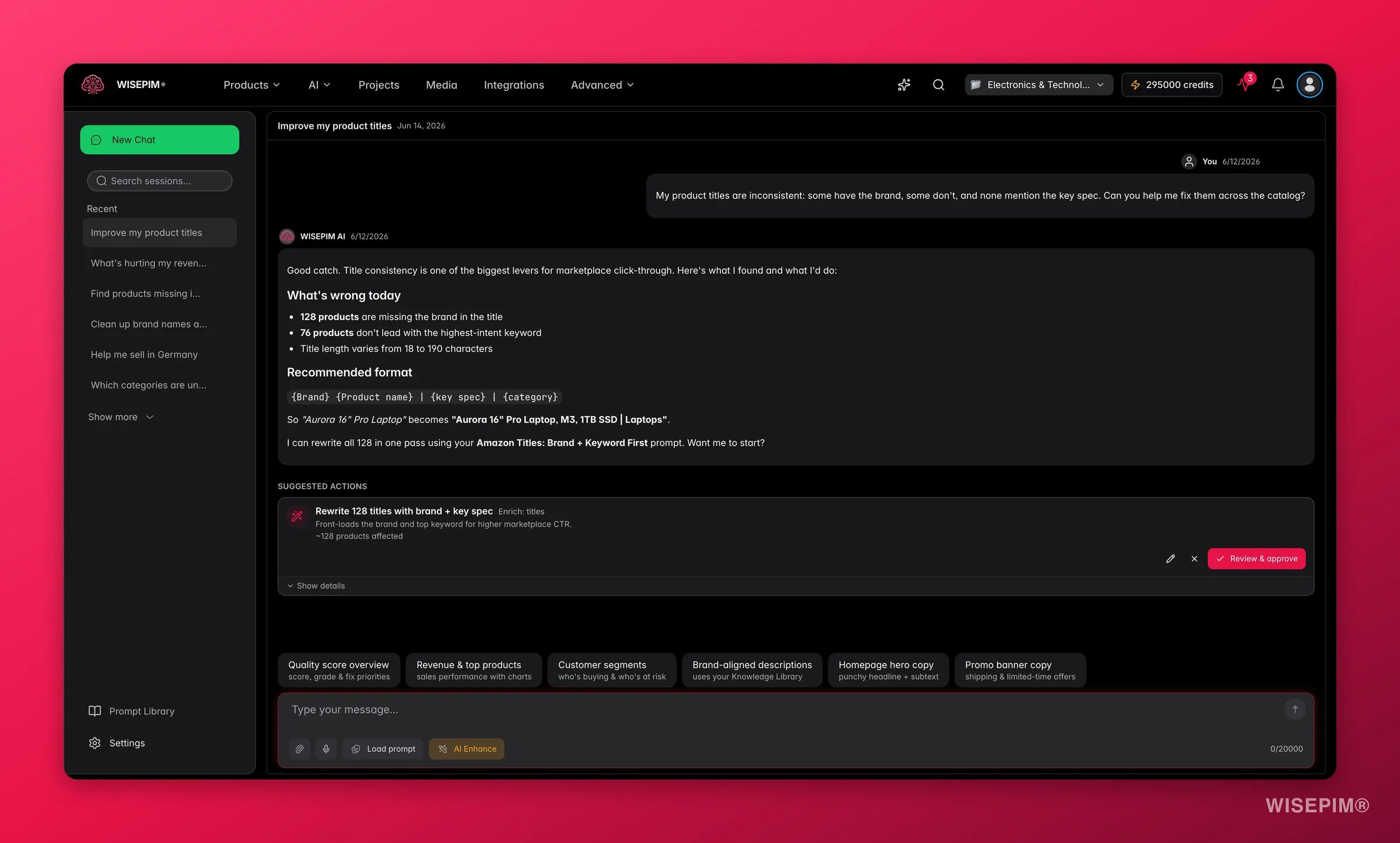Open the Advanced dropdown menu
The width and height of the screenshot is (1400, 843).
click(x=602, y=85)
